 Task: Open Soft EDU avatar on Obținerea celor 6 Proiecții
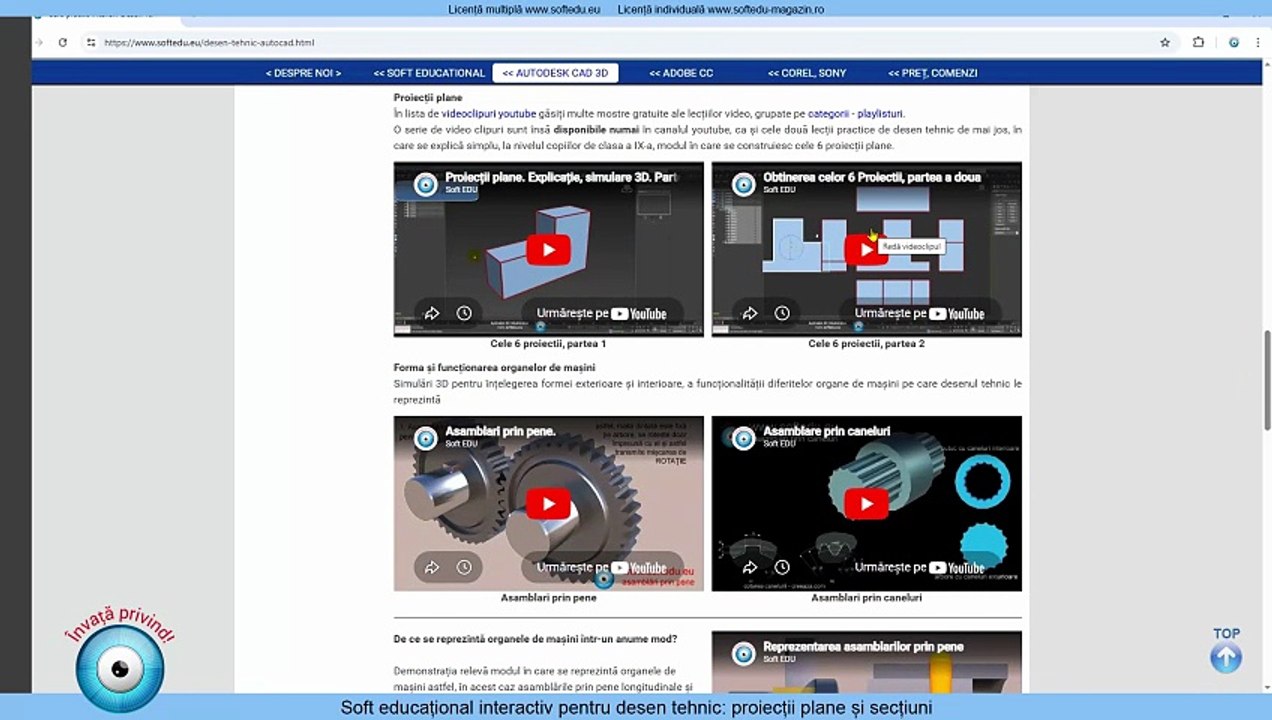pyautogui.click(x=744, y=184)
